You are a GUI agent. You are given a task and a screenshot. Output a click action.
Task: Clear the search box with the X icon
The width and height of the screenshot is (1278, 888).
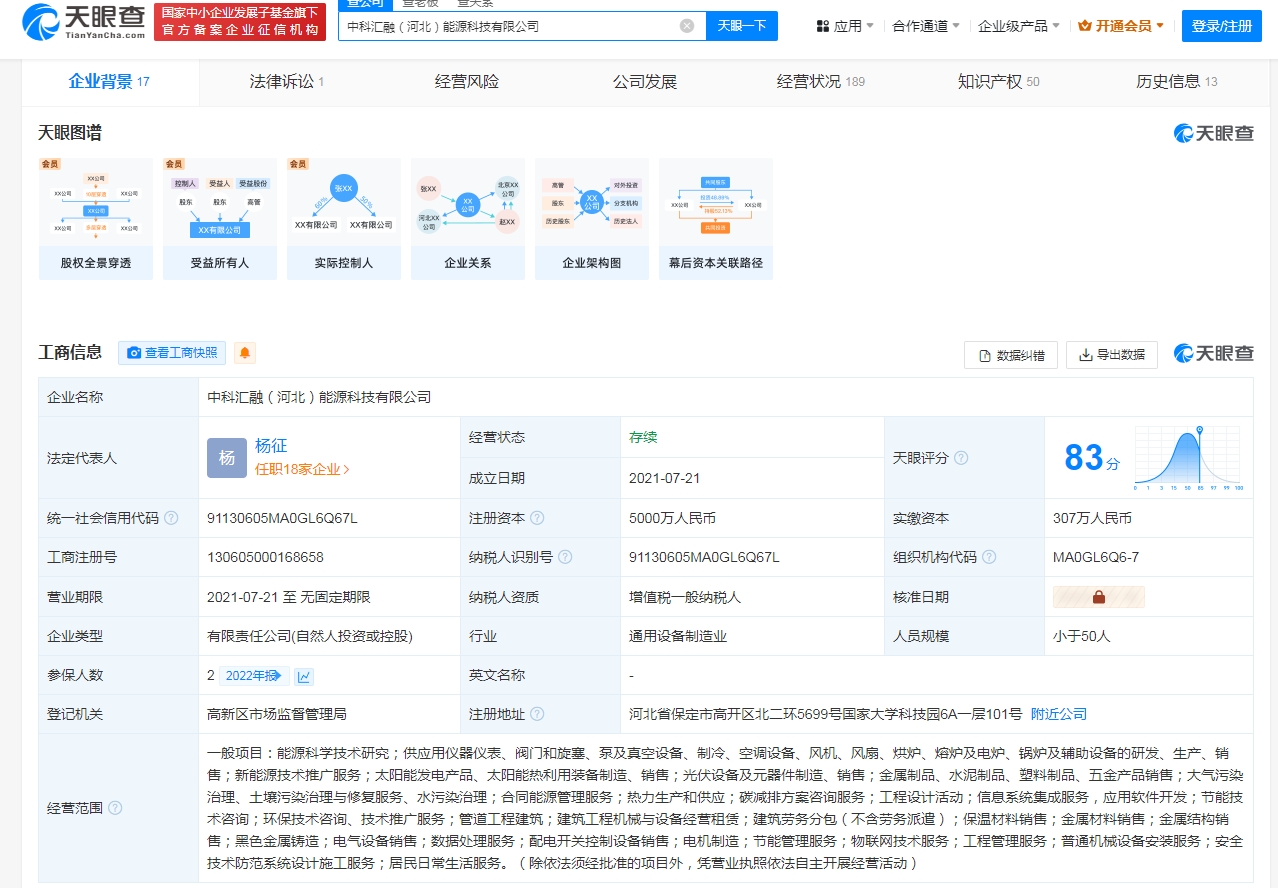point(687,26)
